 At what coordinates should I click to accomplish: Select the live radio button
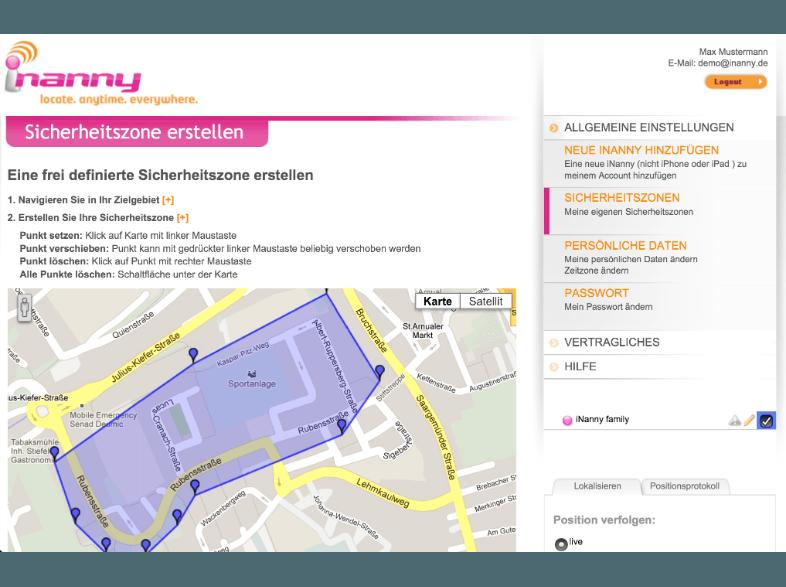tap(560, 544)
